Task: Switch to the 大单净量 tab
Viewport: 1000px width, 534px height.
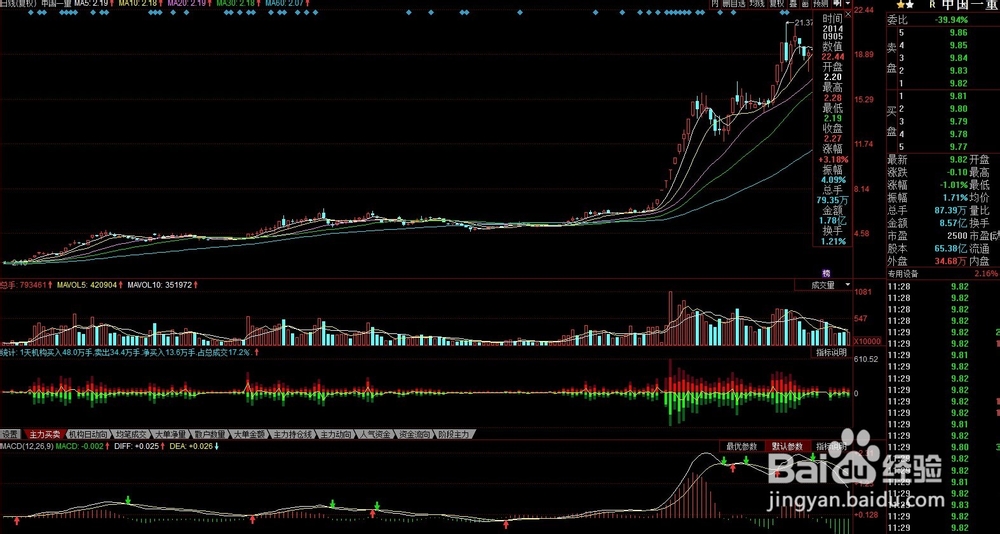Action: click(x=170, y=434)
